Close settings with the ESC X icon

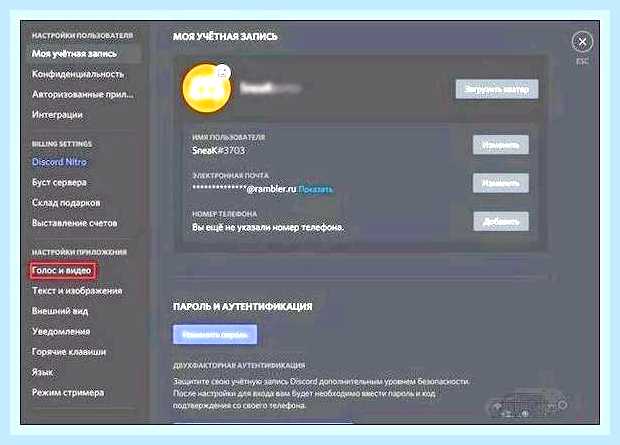(x=582, y=42)
